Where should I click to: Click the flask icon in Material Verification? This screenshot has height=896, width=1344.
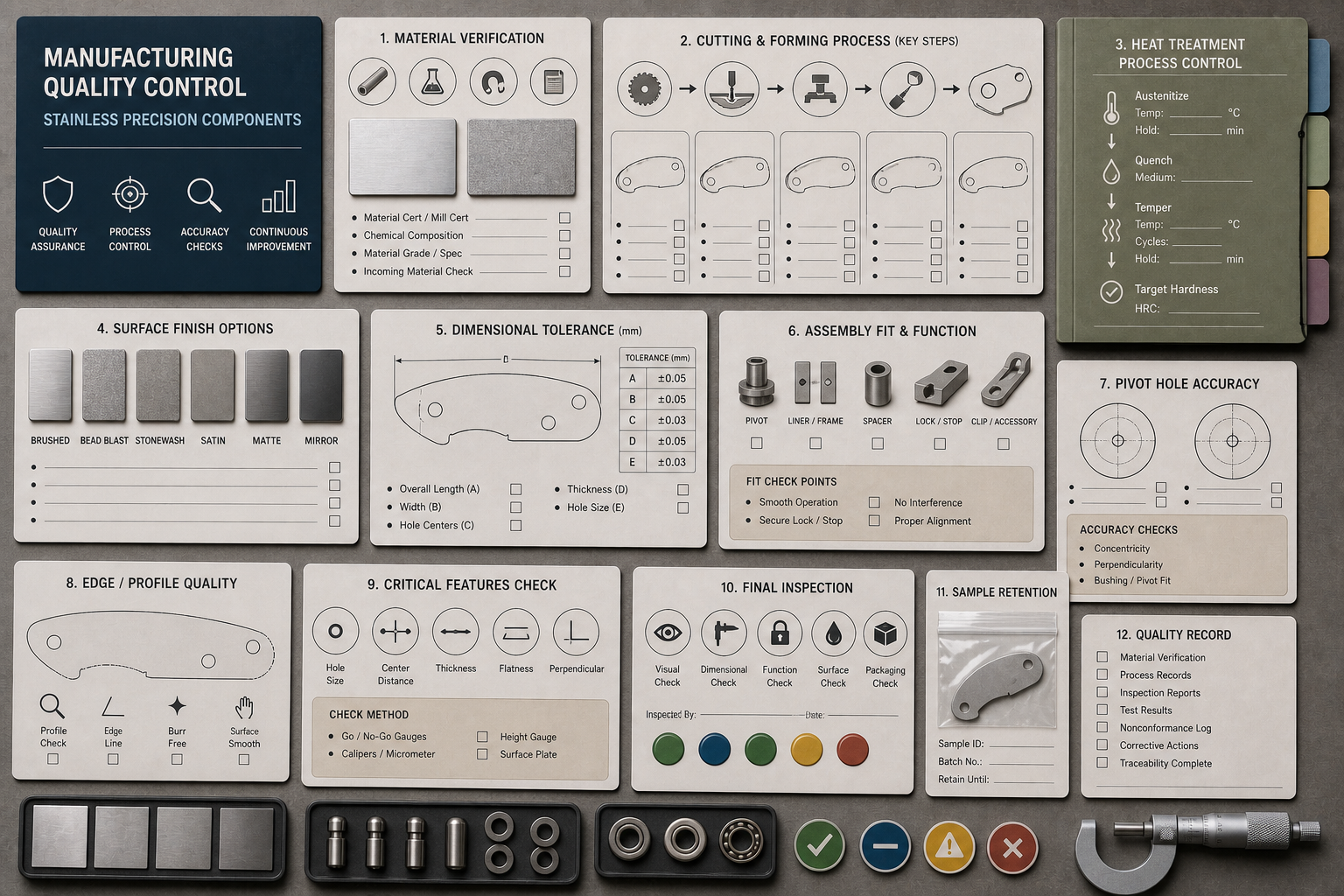pyautogui.click(x=432, y=82)
